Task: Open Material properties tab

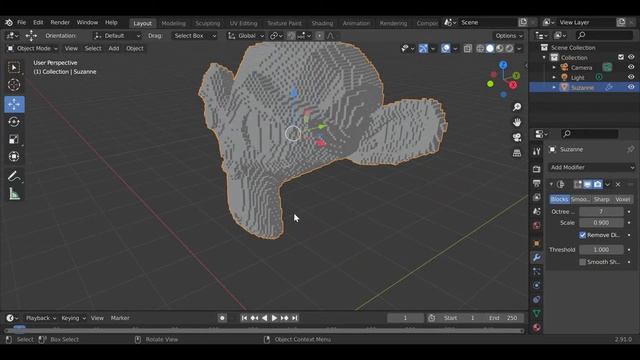Action: 536,327
